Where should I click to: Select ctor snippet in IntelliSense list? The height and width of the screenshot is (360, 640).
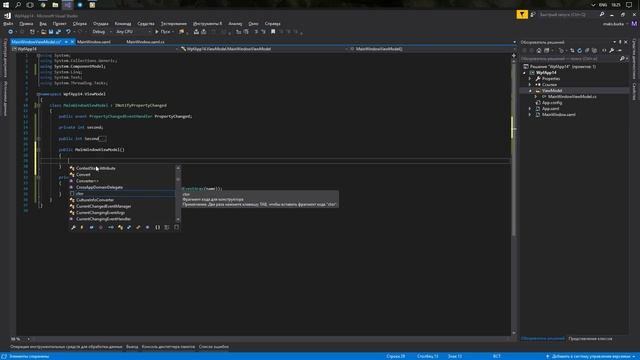coord(122,193)
